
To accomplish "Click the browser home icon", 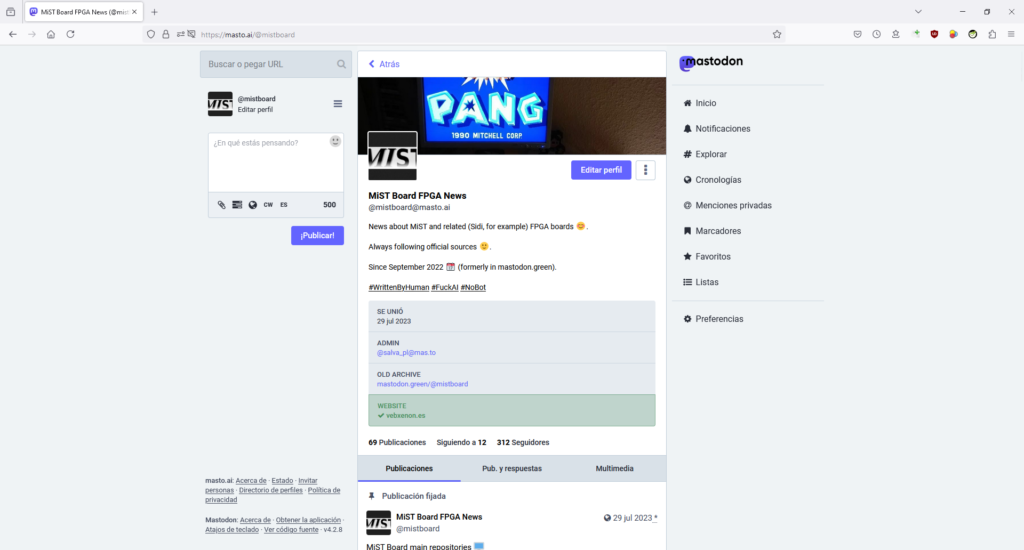I will pyautogui.click(x=51, y=35).
